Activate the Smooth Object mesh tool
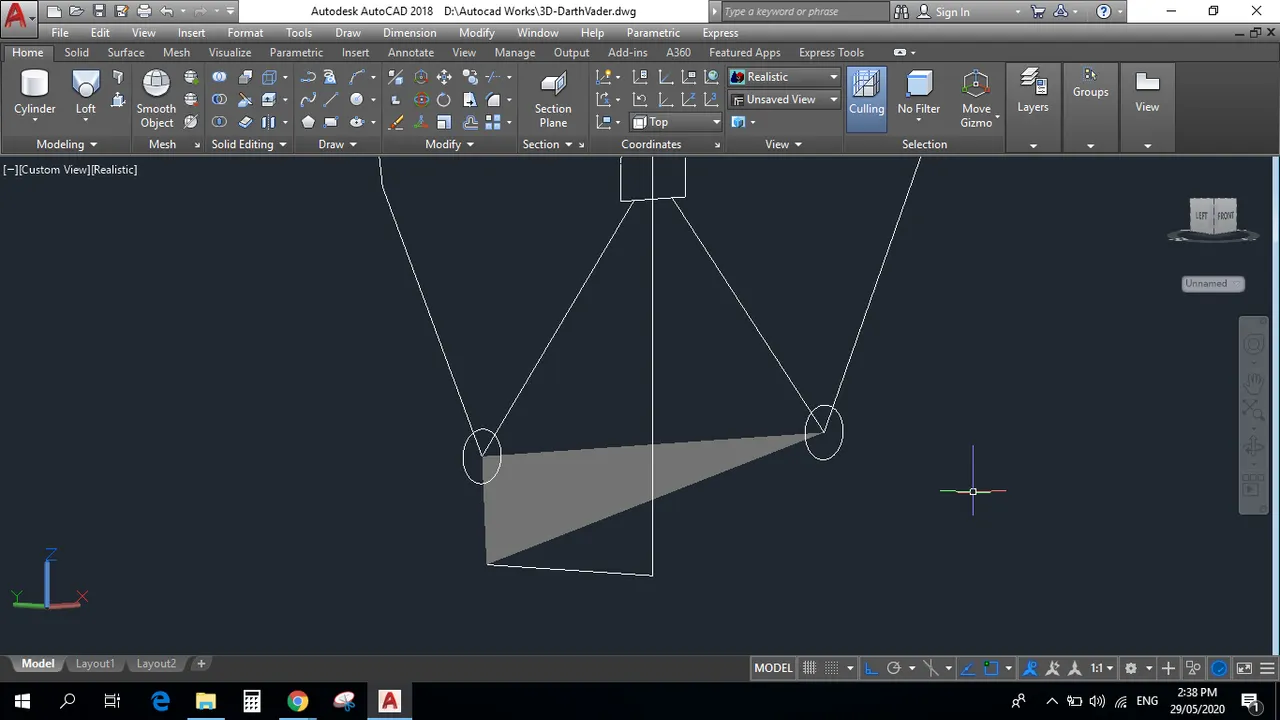1280x720 pixels. (x=156, y=99)
